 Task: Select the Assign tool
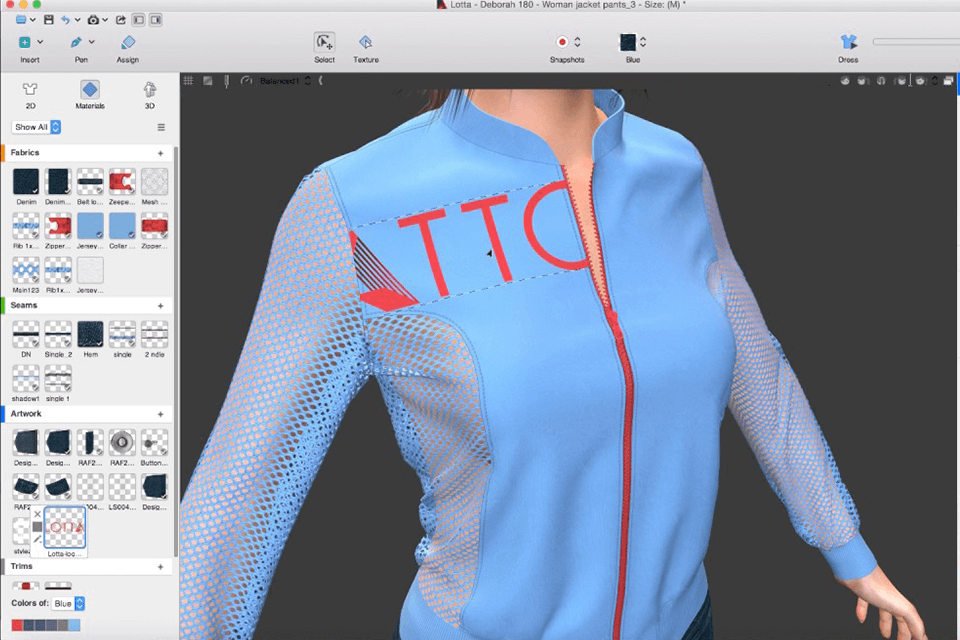[128, 42]
